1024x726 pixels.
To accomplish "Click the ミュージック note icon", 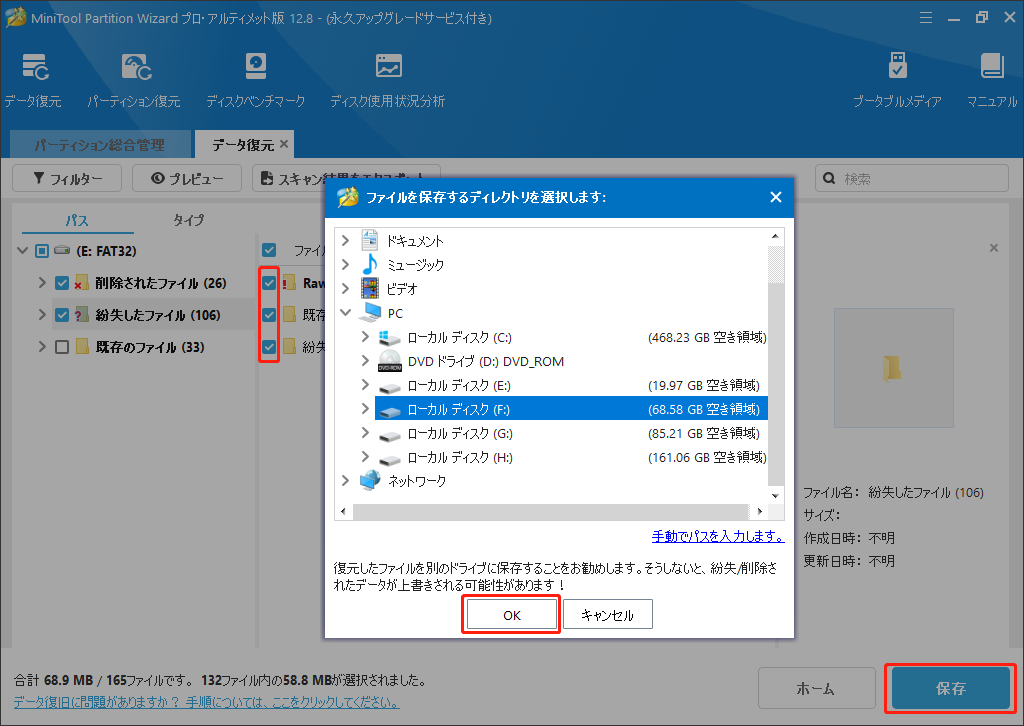I will tap(370, 264).
